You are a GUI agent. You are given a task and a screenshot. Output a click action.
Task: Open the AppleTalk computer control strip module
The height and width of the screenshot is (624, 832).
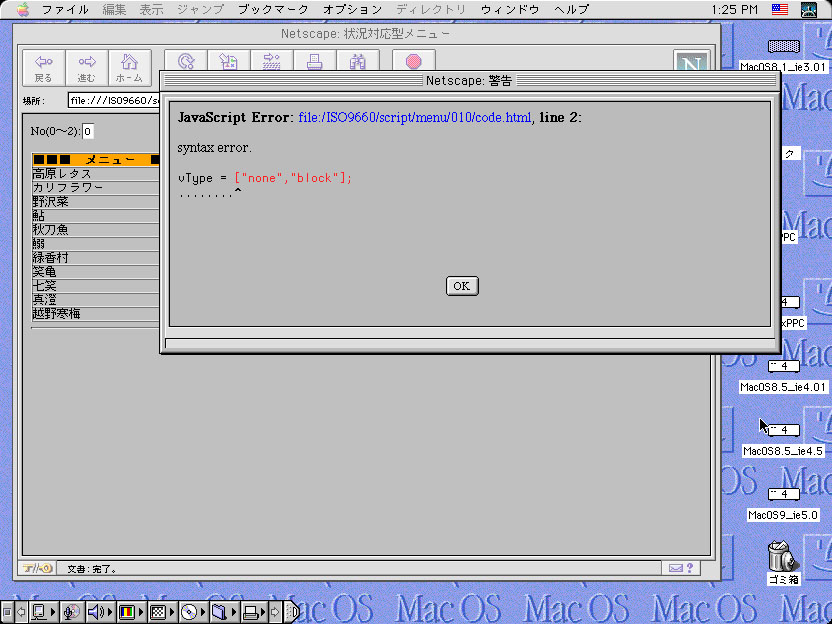point(43,612)
